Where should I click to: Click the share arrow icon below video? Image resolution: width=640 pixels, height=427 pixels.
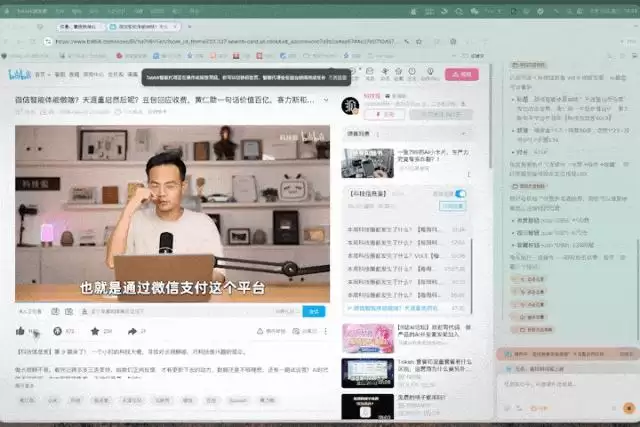tap(132, 331)
